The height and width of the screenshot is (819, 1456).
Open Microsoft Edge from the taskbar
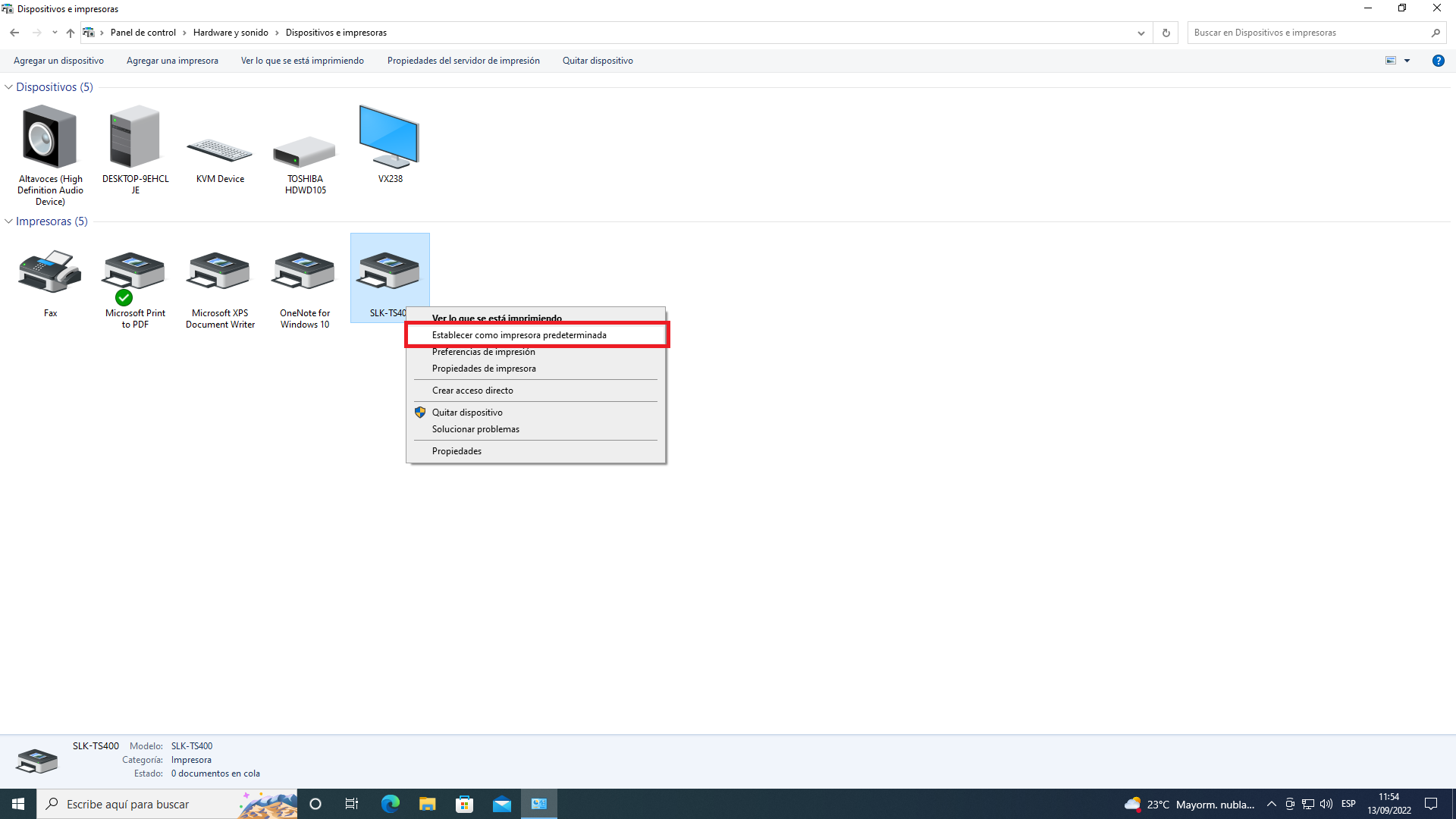click(390, 804)
